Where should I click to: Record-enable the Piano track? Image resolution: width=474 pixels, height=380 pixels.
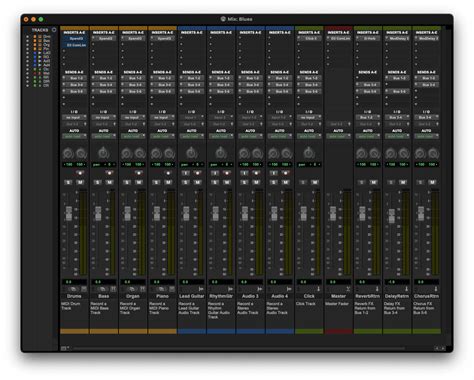click(168, 173)
